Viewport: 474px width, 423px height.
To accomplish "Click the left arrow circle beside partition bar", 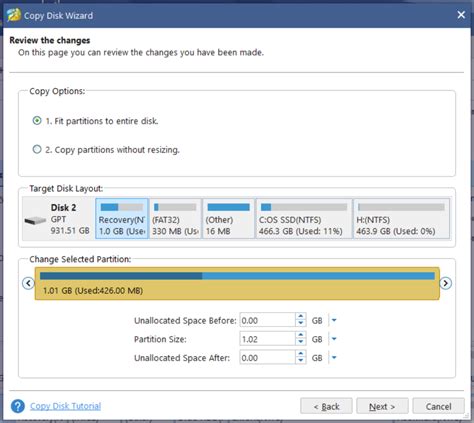I will [x=28, y=283].
